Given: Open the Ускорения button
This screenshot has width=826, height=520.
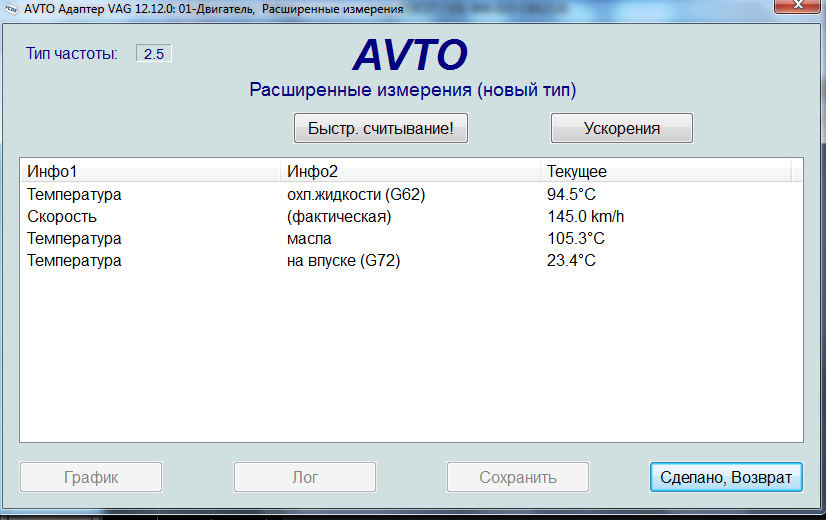Looking at the screenshot, I should coord(622,128).
